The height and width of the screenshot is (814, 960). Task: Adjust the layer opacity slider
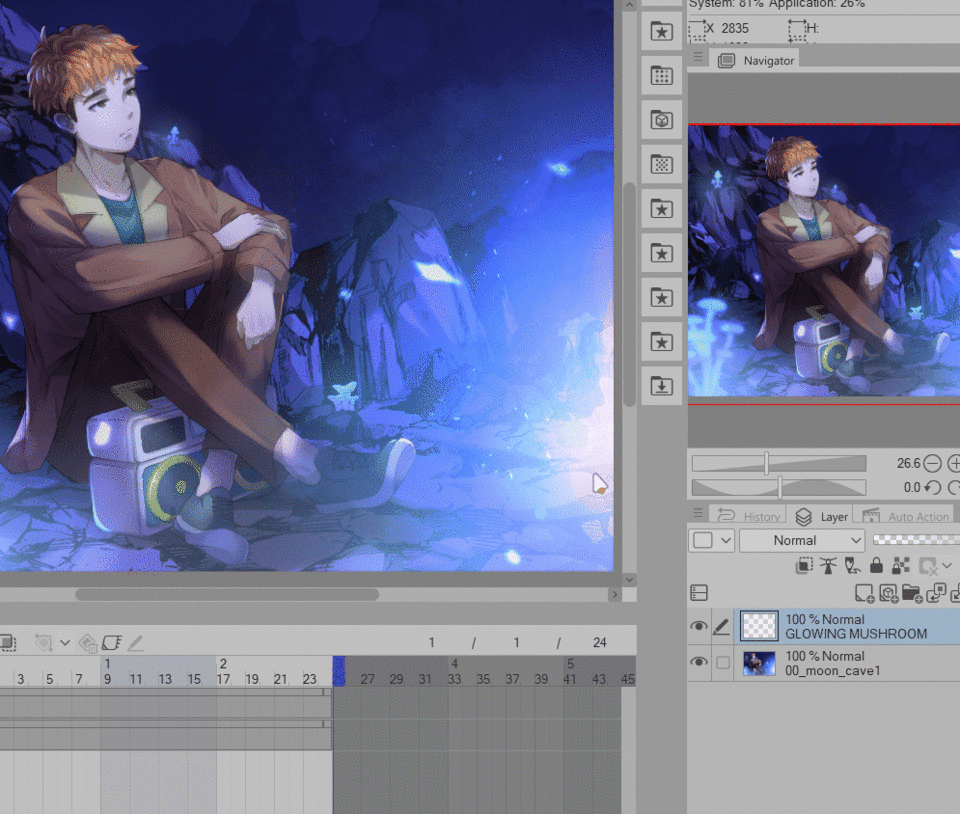click(x=916, y=539)
